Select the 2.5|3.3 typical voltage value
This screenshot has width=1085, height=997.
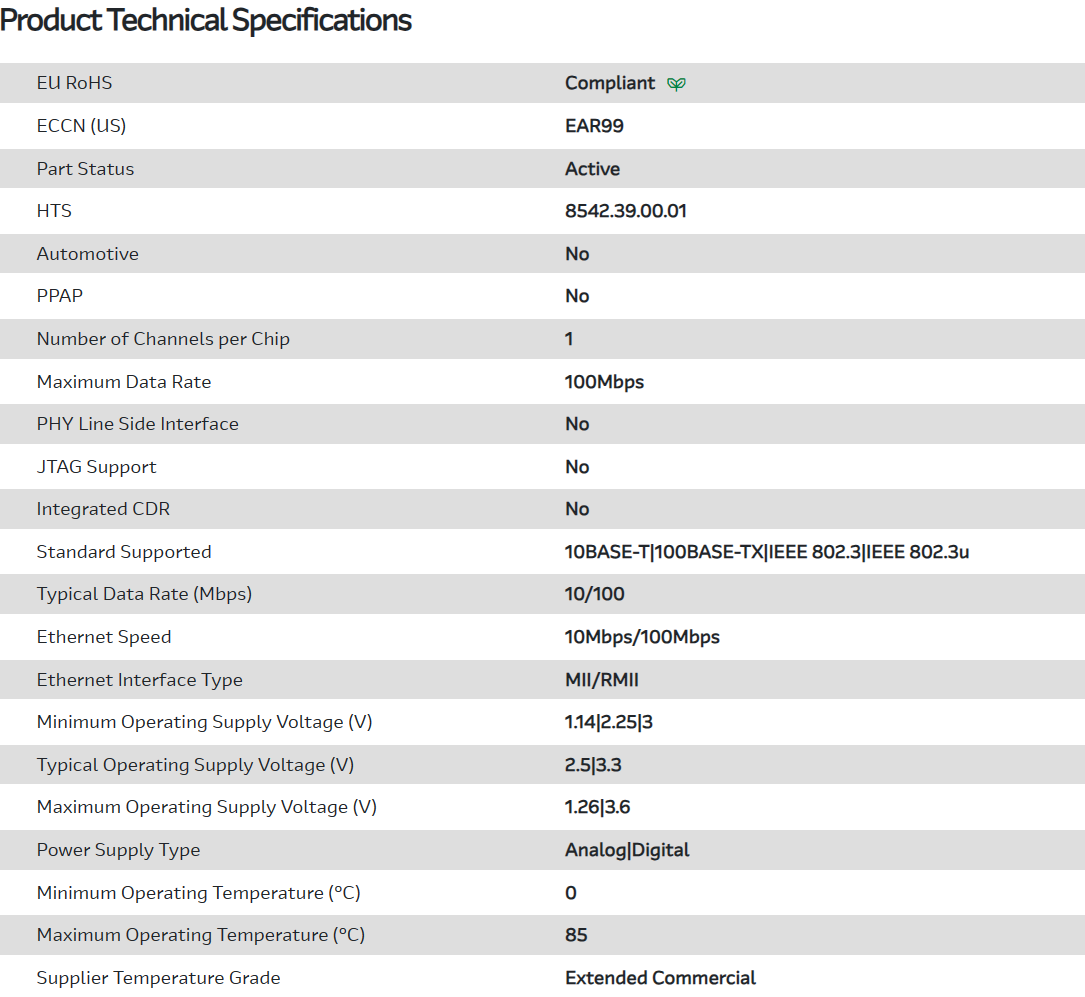coord(593,765)
